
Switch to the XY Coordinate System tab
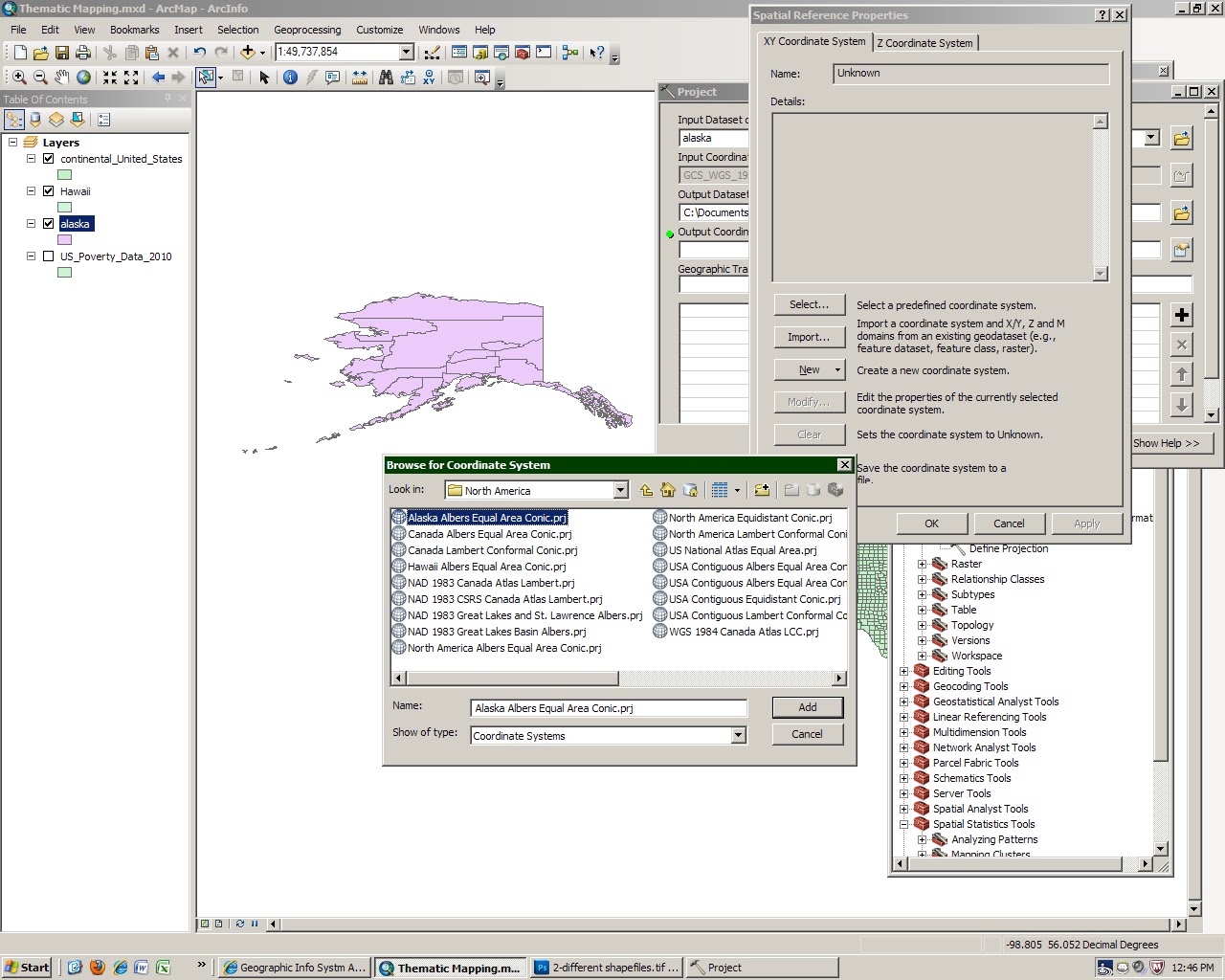click(x=814, y=41)
